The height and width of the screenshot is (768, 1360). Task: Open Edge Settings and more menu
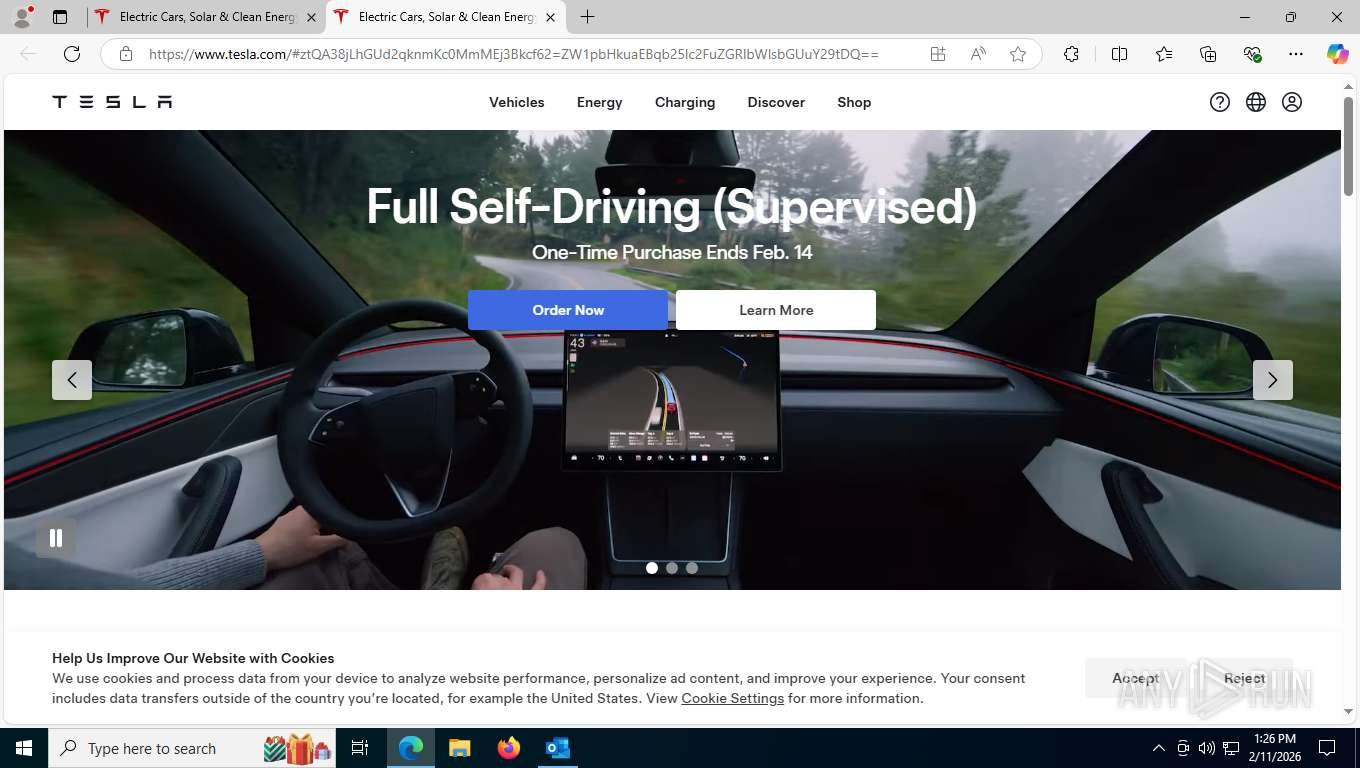point(1296,54)
